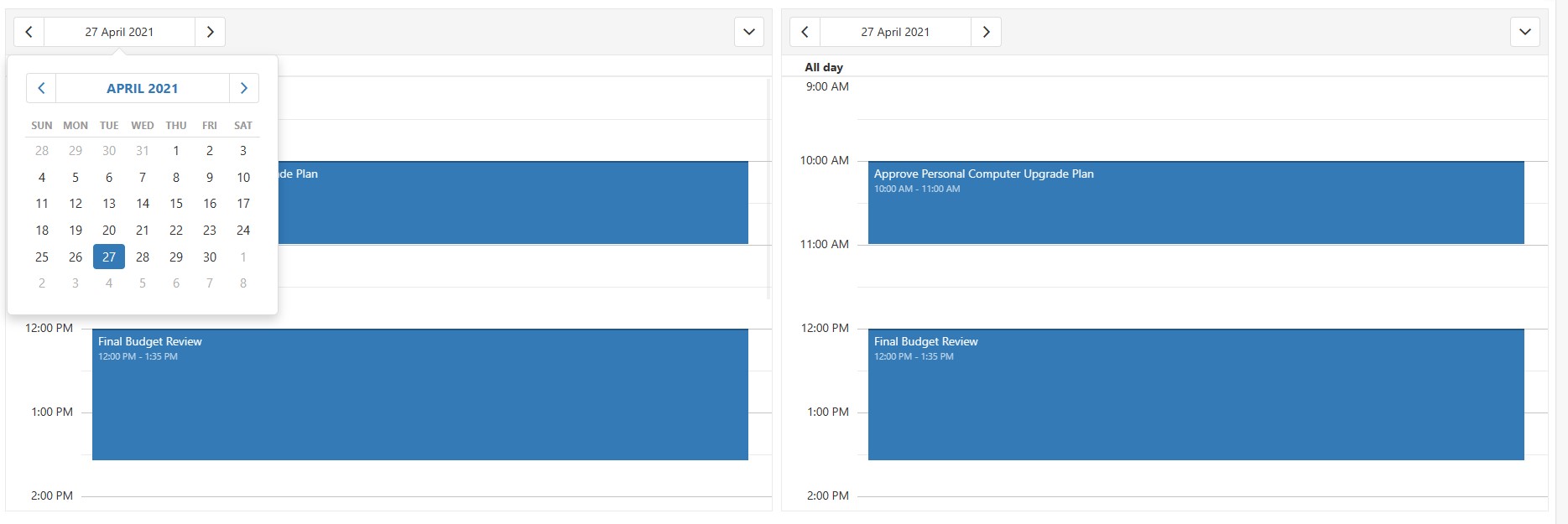Choose April 30 in the calendar

coord(210,257)
